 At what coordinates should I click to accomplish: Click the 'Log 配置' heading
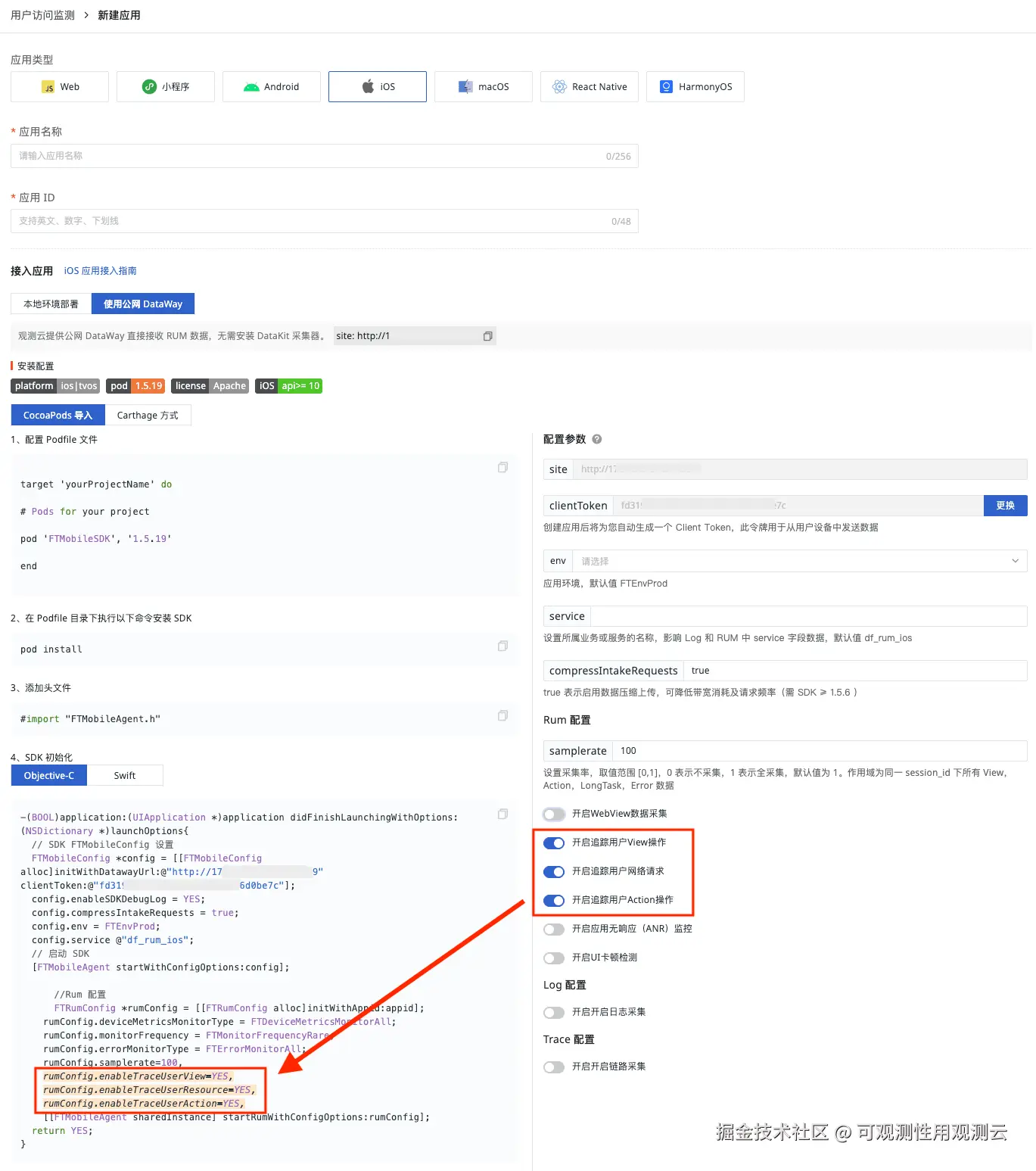pos(565,985)
